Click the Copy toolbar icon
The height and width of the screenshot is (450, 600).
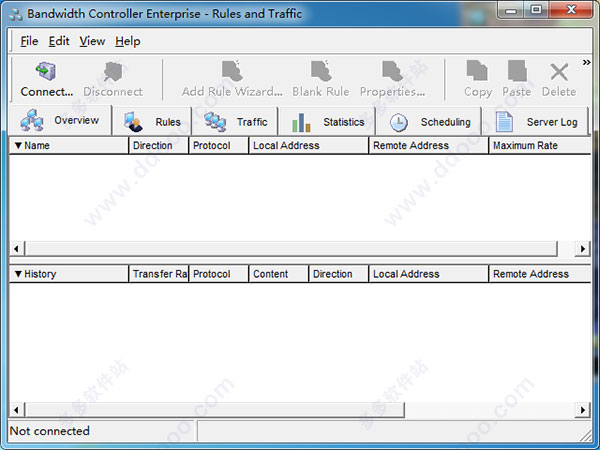pos(478,79)
